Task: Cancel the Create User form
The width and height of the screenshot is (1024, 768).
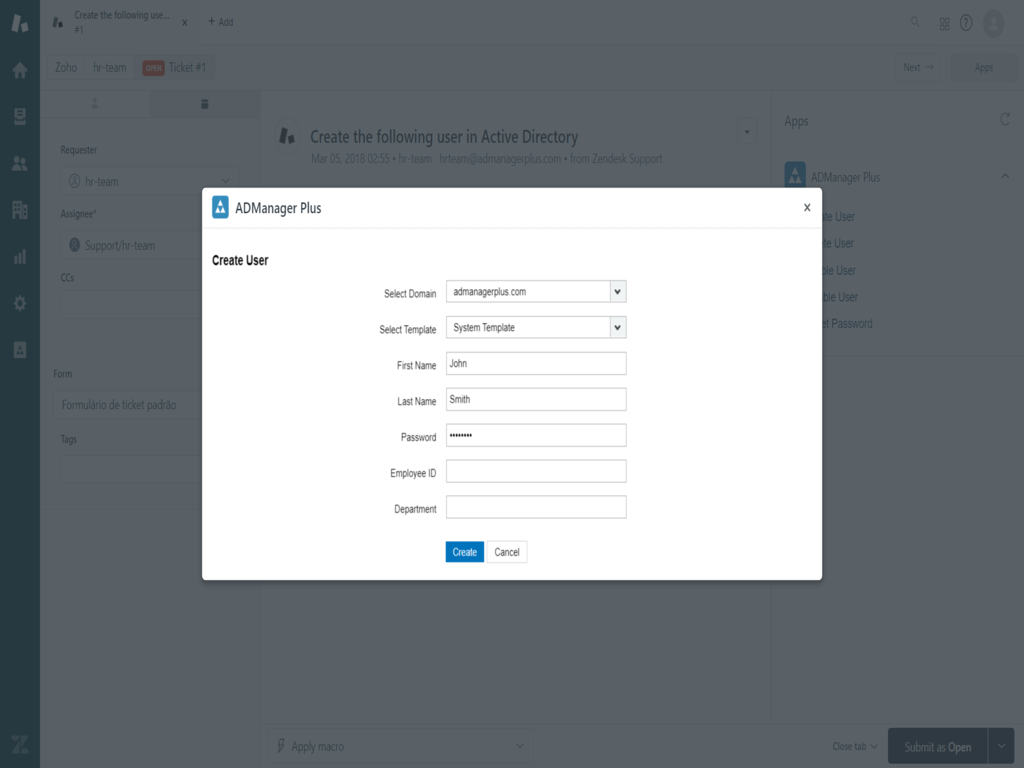Action: click(x=507, y=552)
